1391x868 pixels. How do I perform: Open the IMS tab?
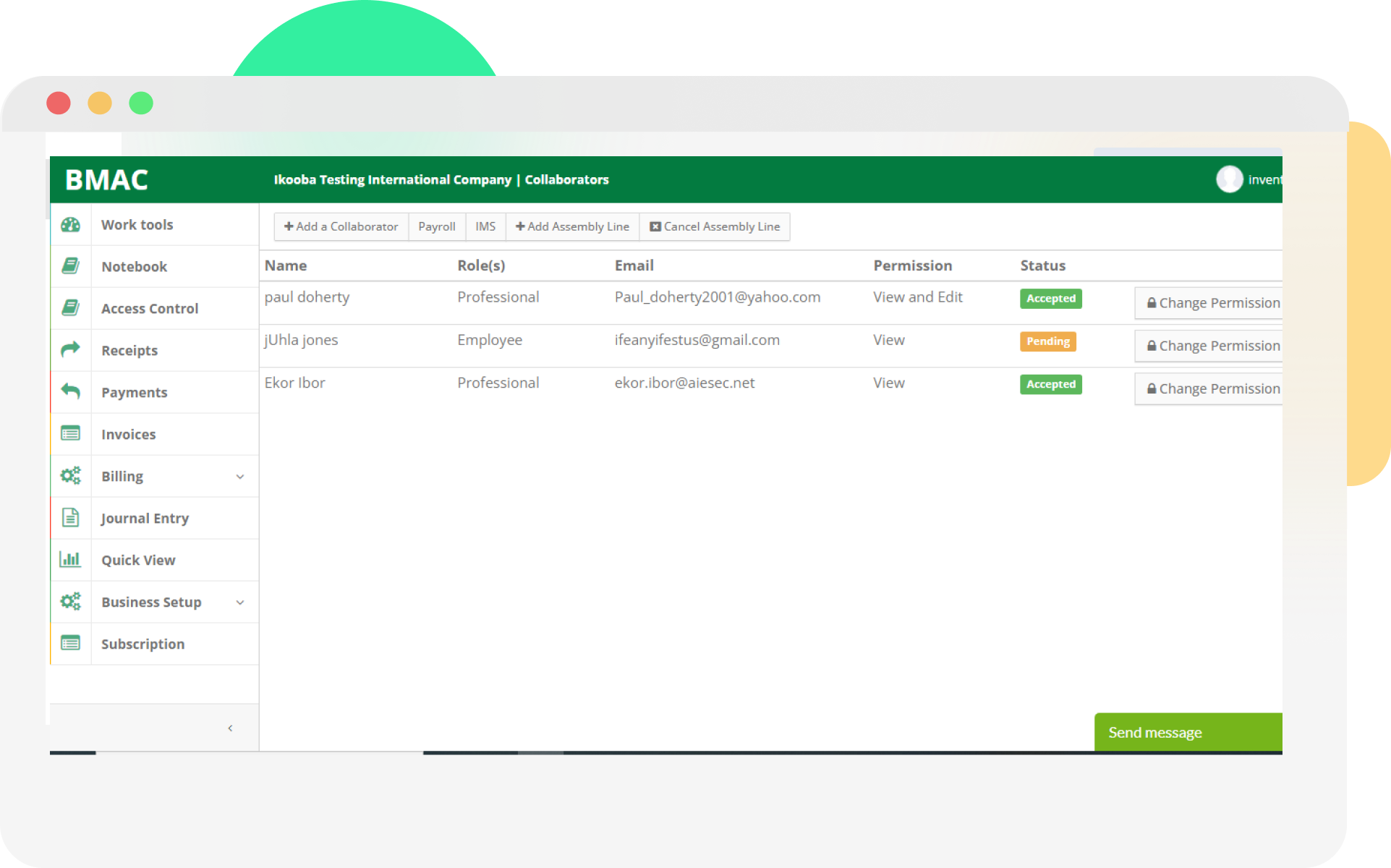coord(485,227)
